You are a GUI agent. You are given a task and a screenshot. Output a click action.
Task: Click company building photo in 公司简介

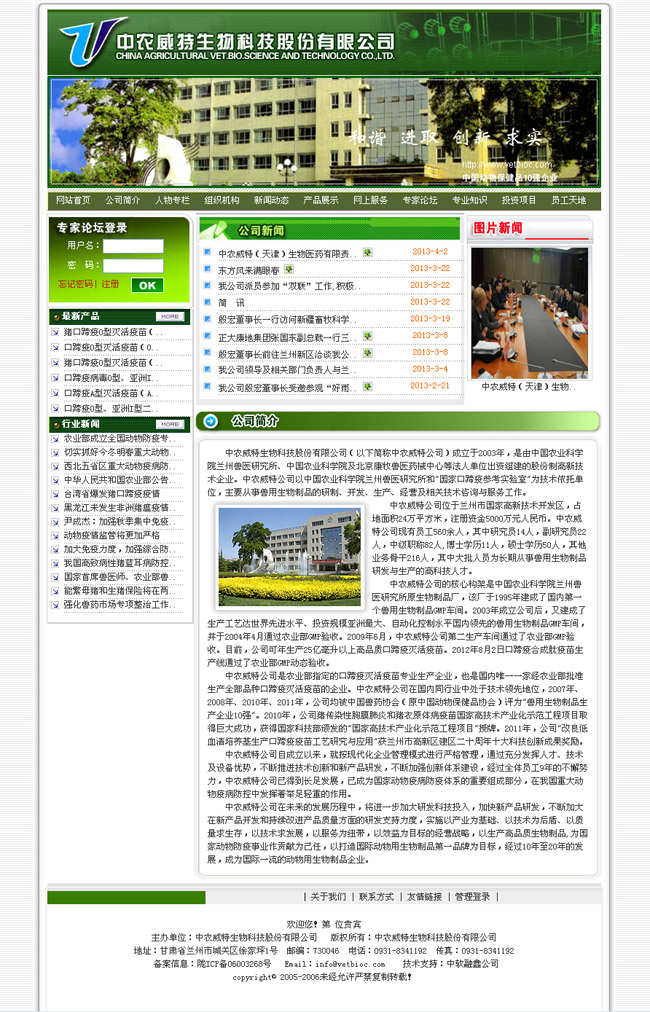(289, 557)
